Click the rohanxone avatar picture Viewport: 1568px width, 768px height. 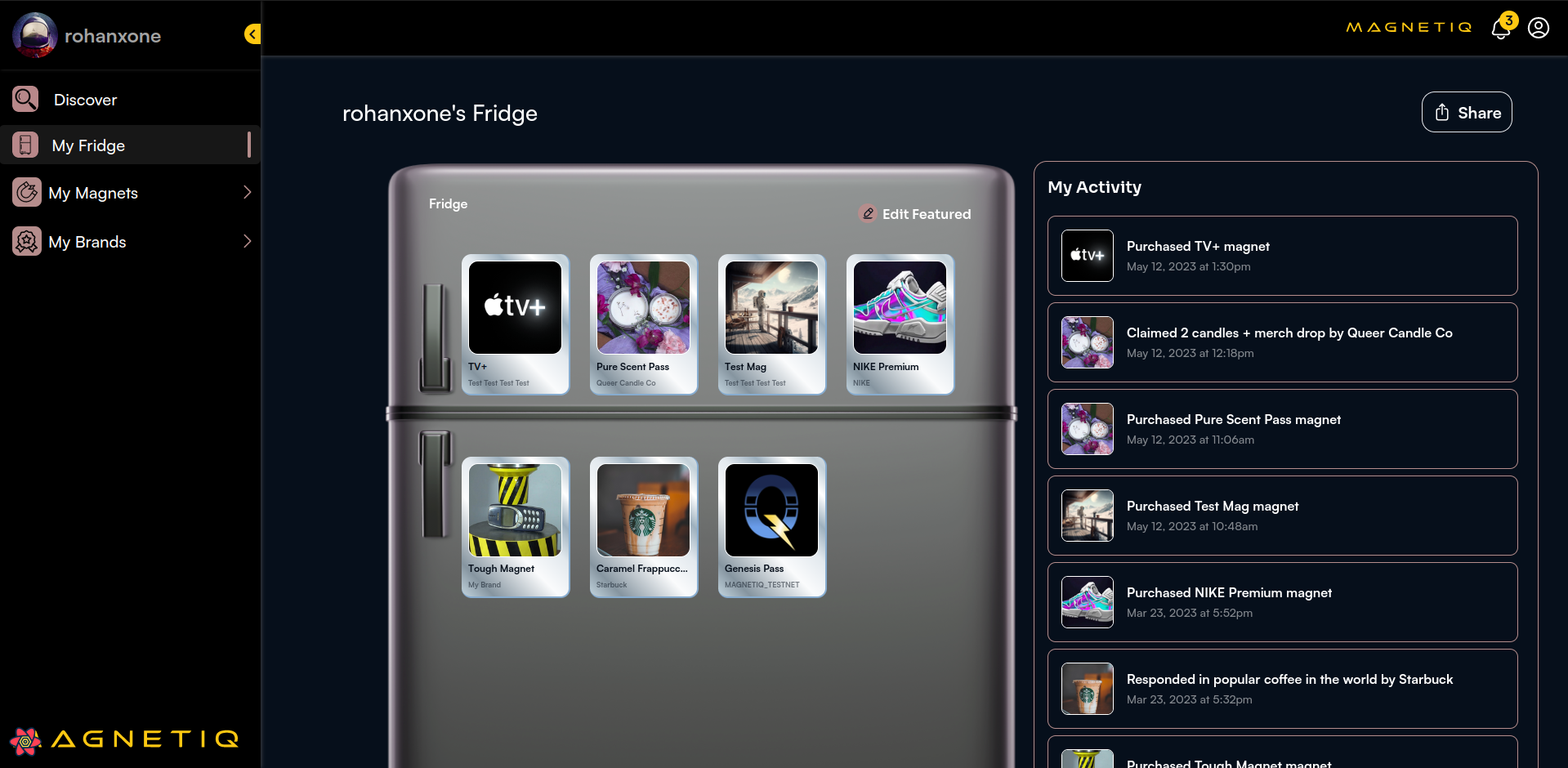click(x=34, y=35)
